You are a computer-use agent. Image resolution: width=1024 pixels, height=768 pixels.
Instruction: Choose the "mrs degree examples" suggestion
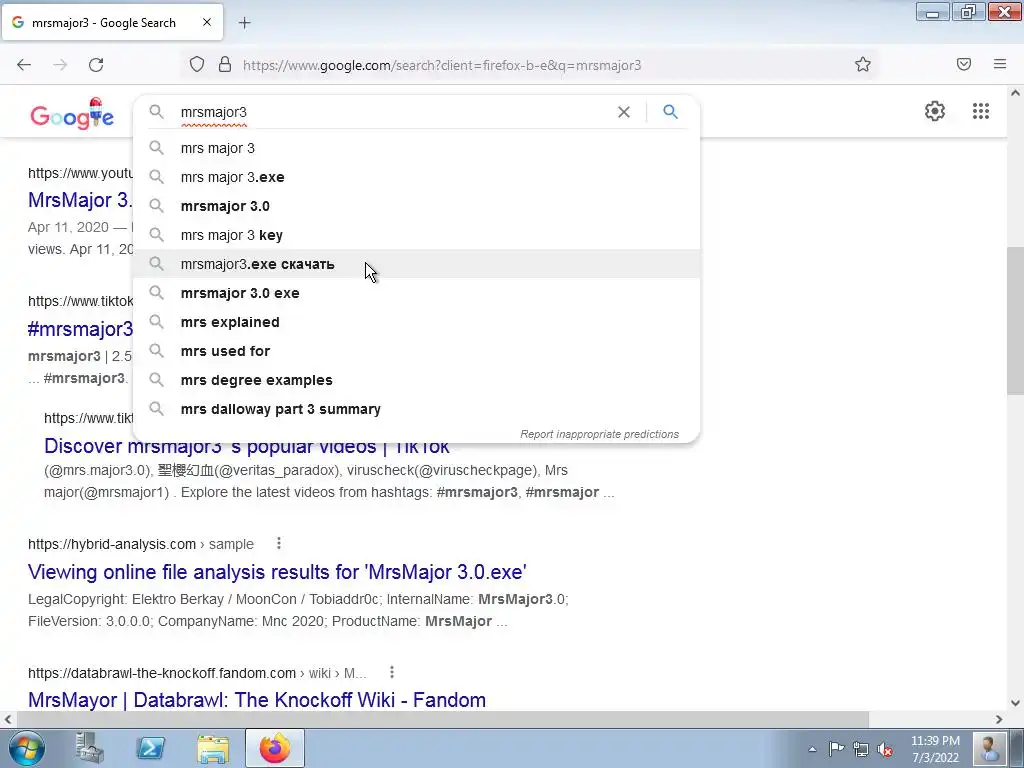click(x=416, y=380)
